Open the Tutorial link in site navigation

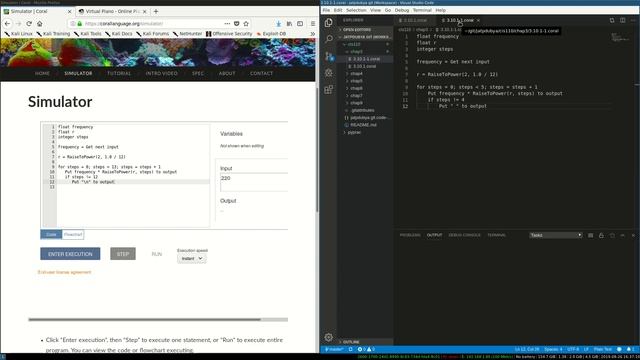119,73
